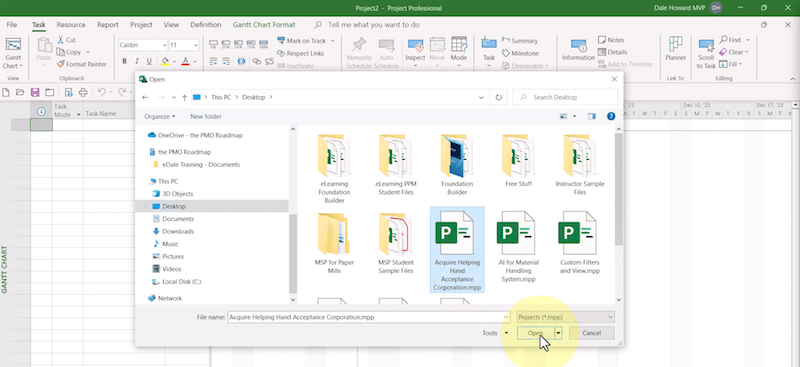This screenshot has height=367, width=800.
Task: Select Custom Filters and View.mpp file
Action: point(580,243)
